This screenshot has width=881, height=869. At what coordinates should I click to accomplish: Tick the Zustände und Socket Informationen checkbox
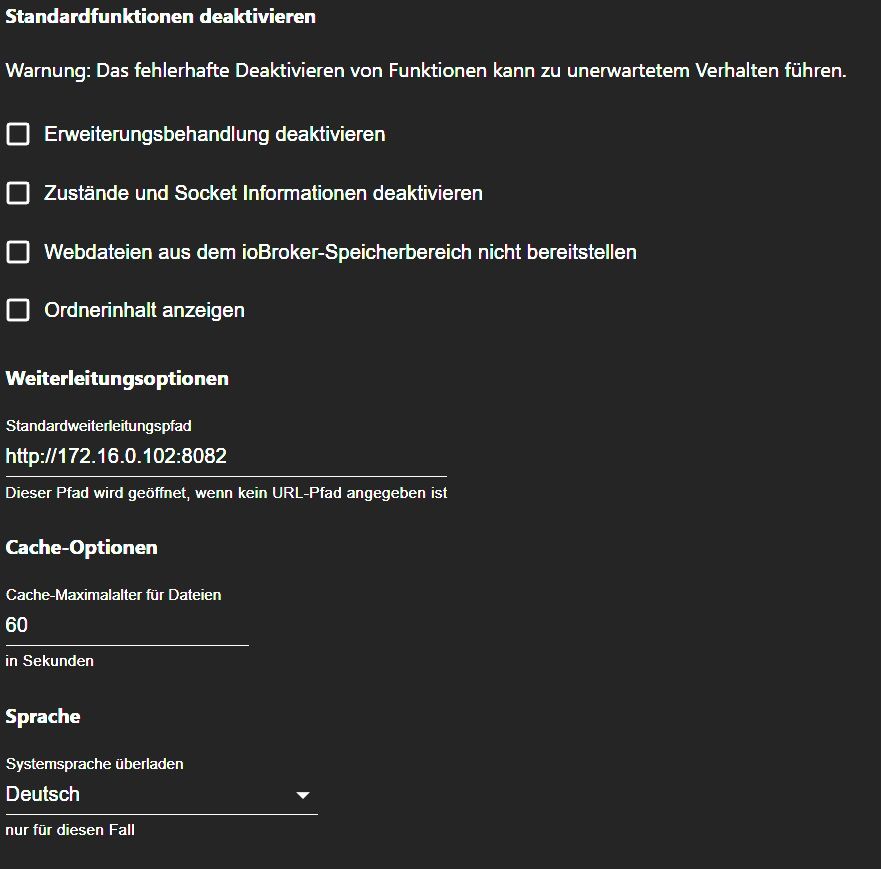pos(18,193)
